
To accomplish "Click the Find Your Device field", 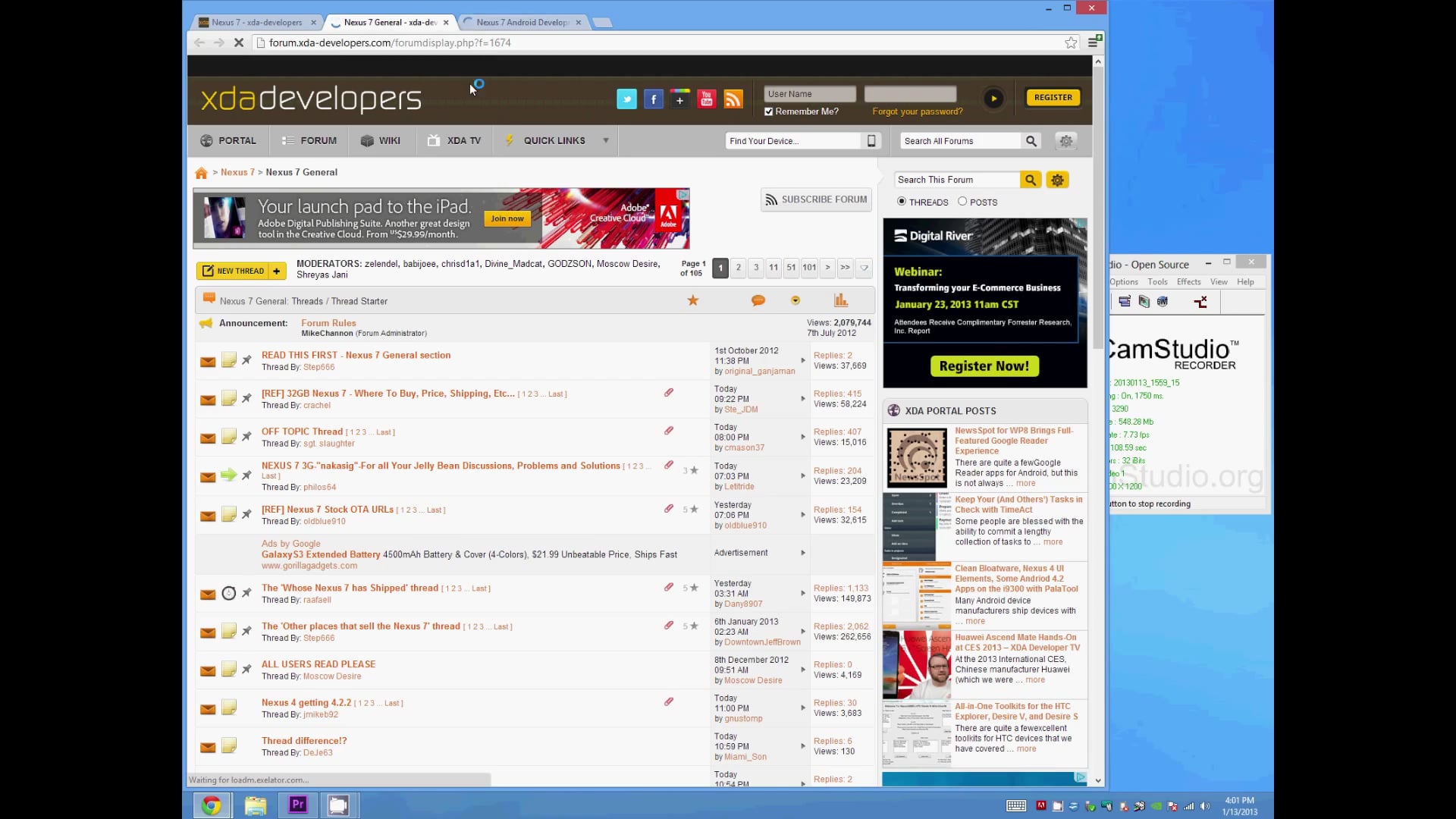I will tap(794, 141).
